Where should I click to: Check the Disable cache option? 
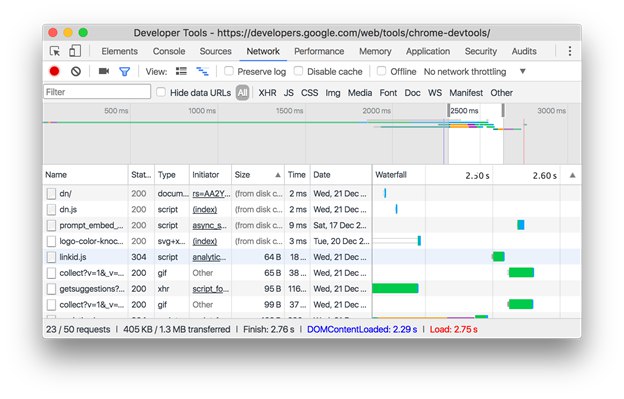298,71
